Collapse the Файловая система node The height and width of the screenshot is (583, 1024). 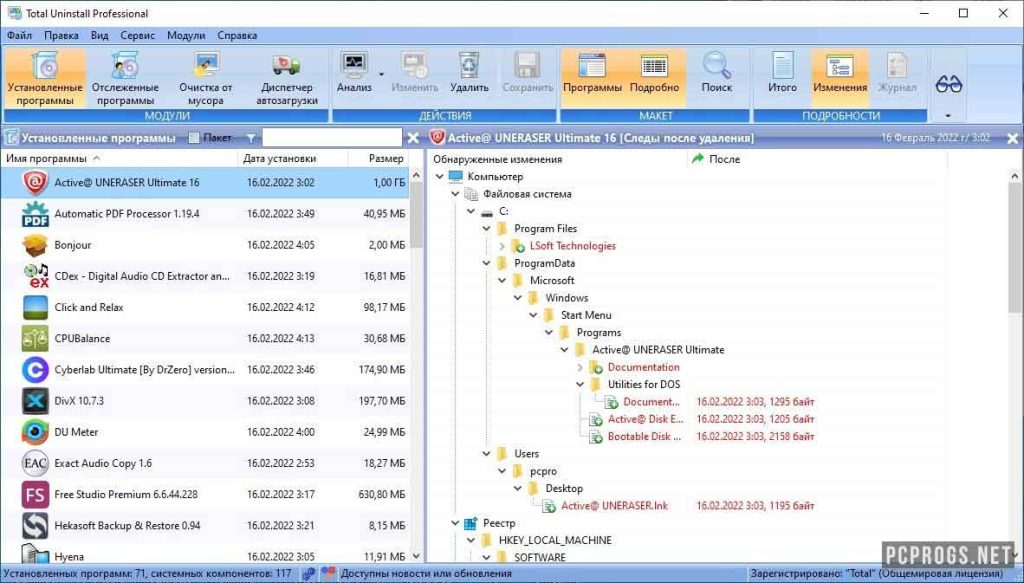(455, 194)
